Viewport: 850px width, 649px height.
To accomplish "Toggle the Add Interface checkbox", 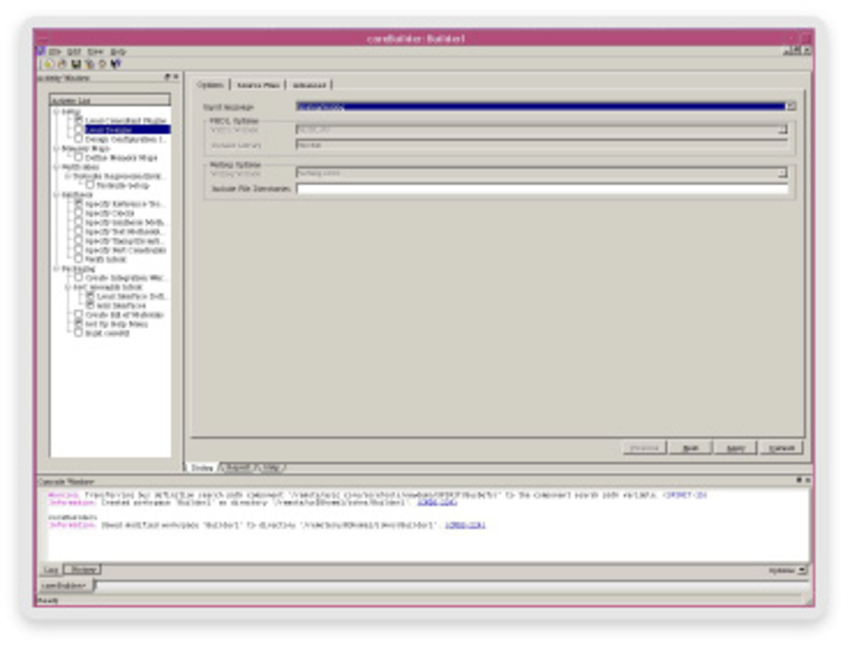I will click(x=90, y=305).
